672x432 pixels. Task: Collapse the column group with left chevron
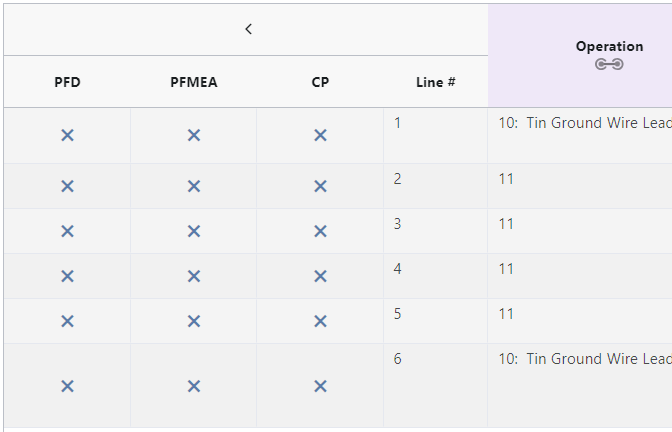tap(248, 29)
